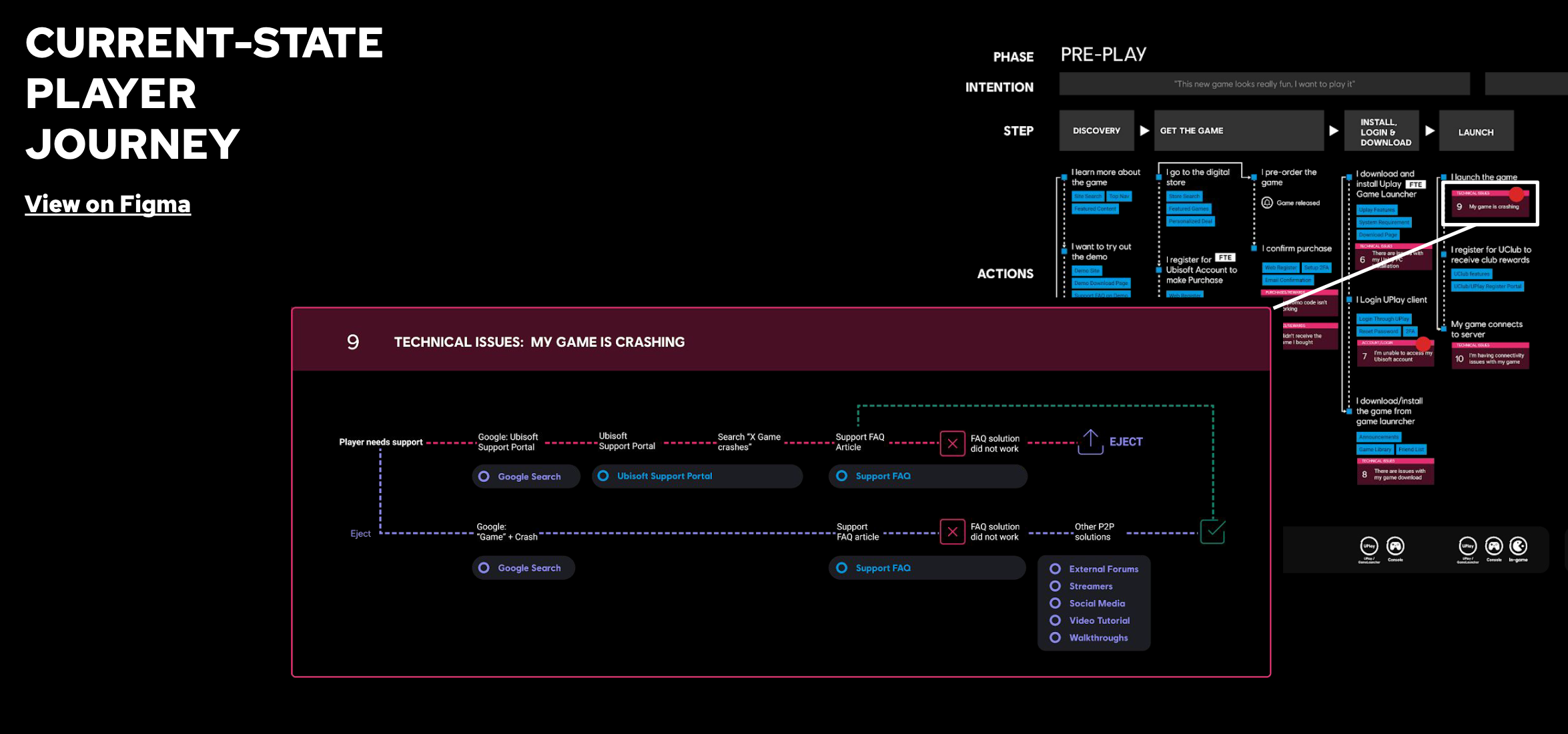Screen dimensions: 1568x734
Task: Click the Featured Games tag
Action: (x=1188, y=209)
